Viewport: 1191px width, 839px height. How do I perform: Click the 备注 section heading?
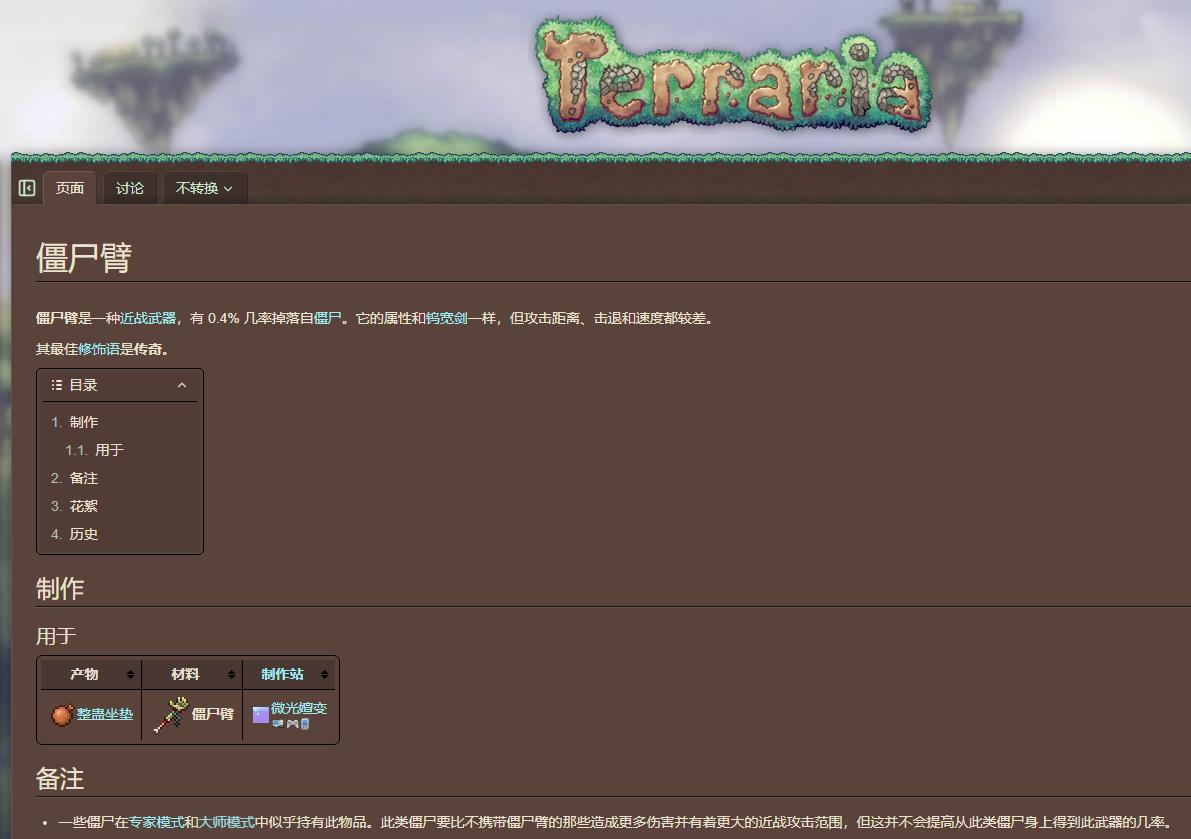click(x=60, y=779)
